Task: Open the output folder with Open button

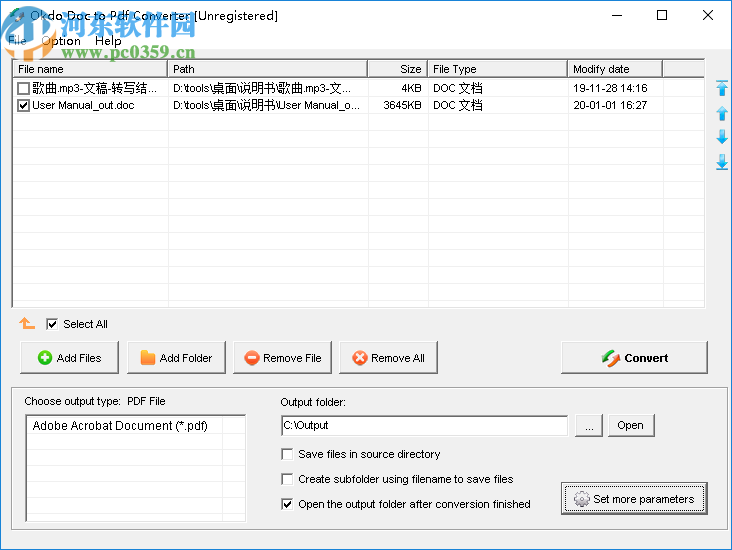Action: (631, 425)
